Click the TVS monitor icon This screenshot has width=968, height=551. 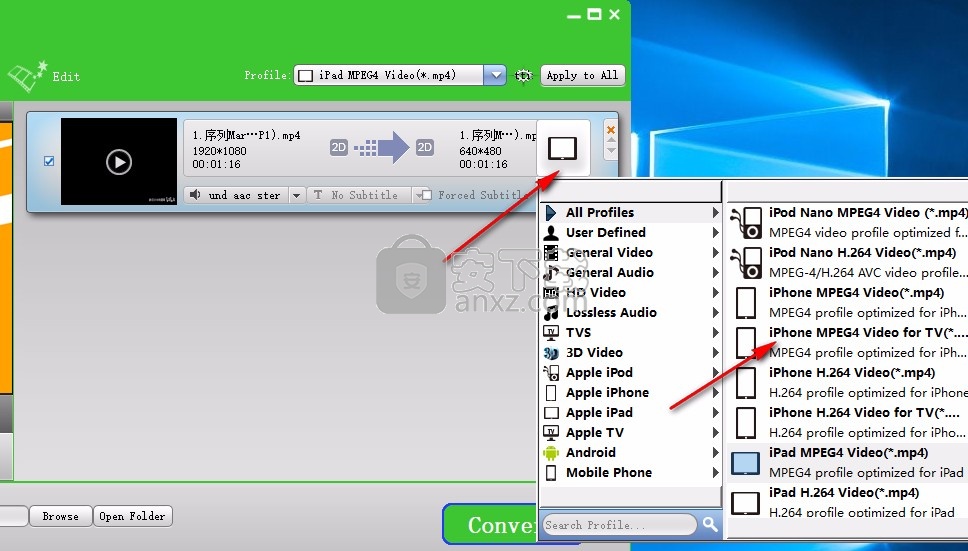tap(551, 333)
